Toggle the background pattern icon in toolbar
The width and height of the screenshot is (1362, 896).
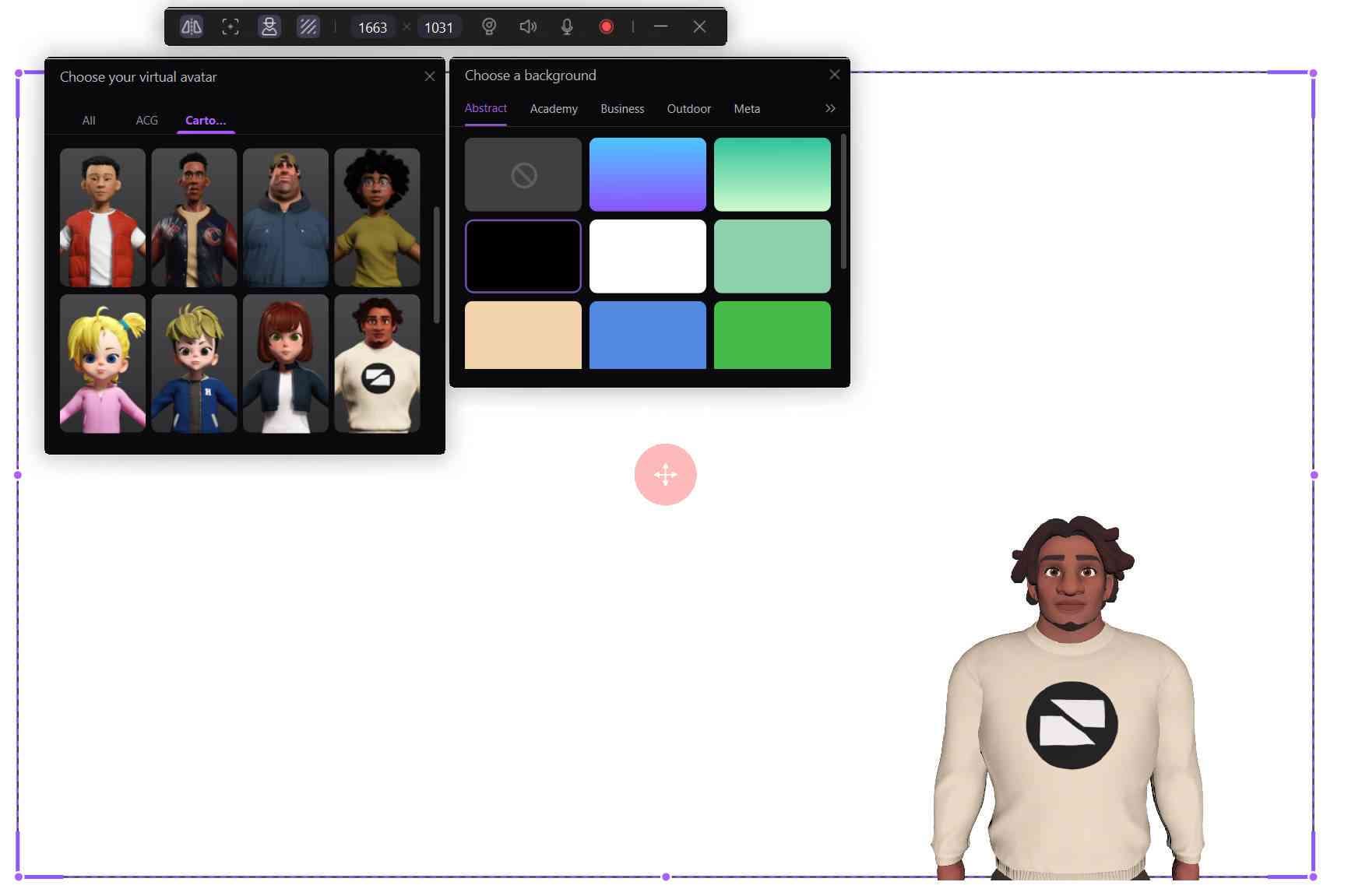click(308, 27)
